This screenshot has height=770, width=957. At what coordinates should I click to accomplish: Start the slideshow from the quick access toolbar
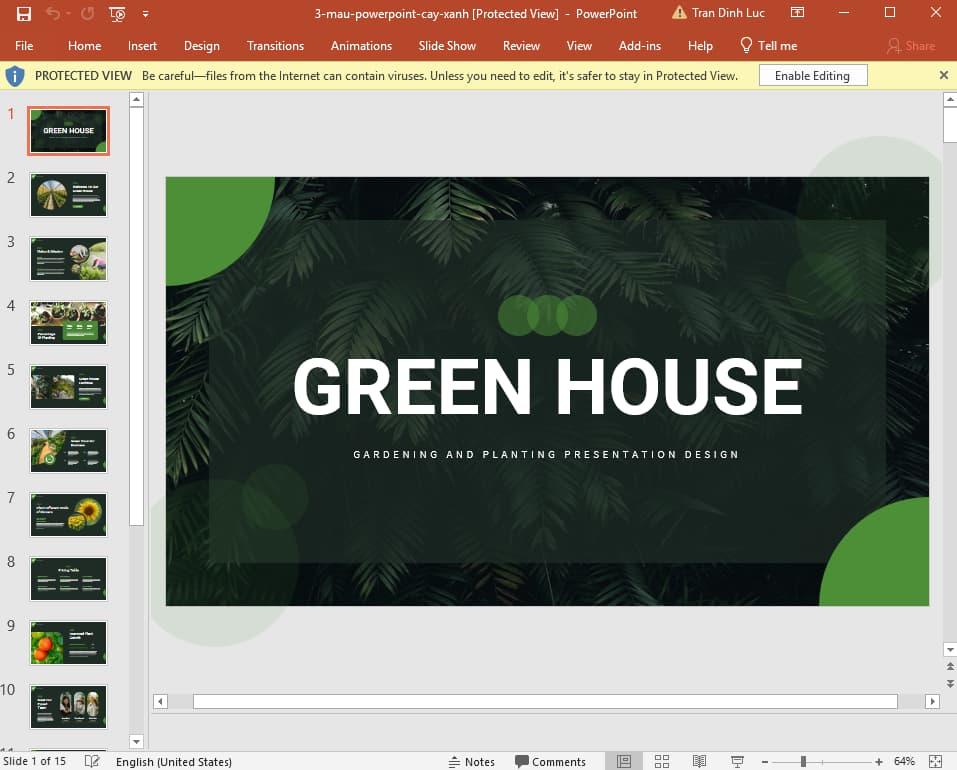(x=117, y=14)
